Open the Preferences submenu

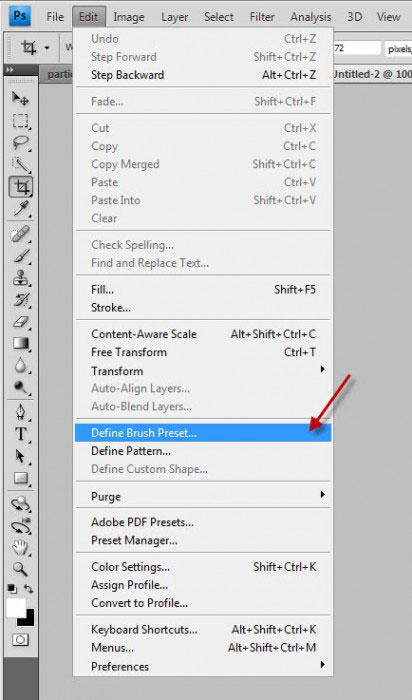(203, 667)
